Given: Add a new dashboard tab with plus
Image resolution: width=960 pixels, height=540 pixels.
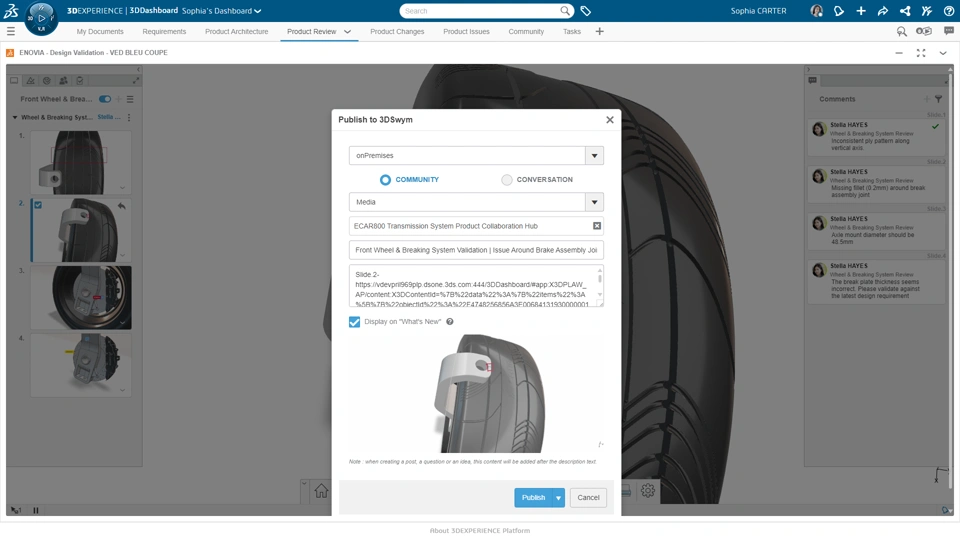Looking at the screenshot, I should [x=599, y=31].
